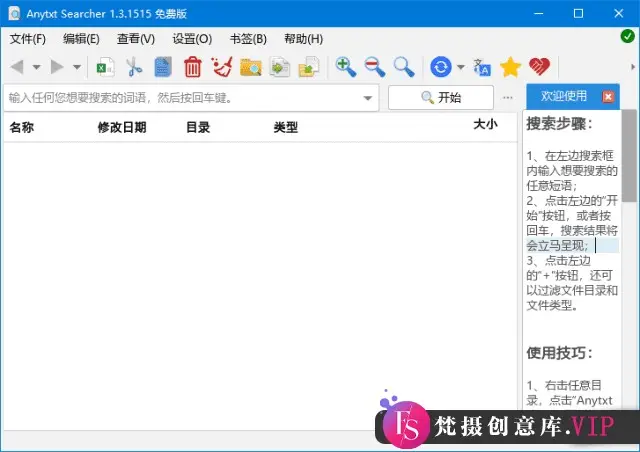This screenshot has height=452, width=640.
Task: Click the red trash delete icon
Action: (193, 67)
